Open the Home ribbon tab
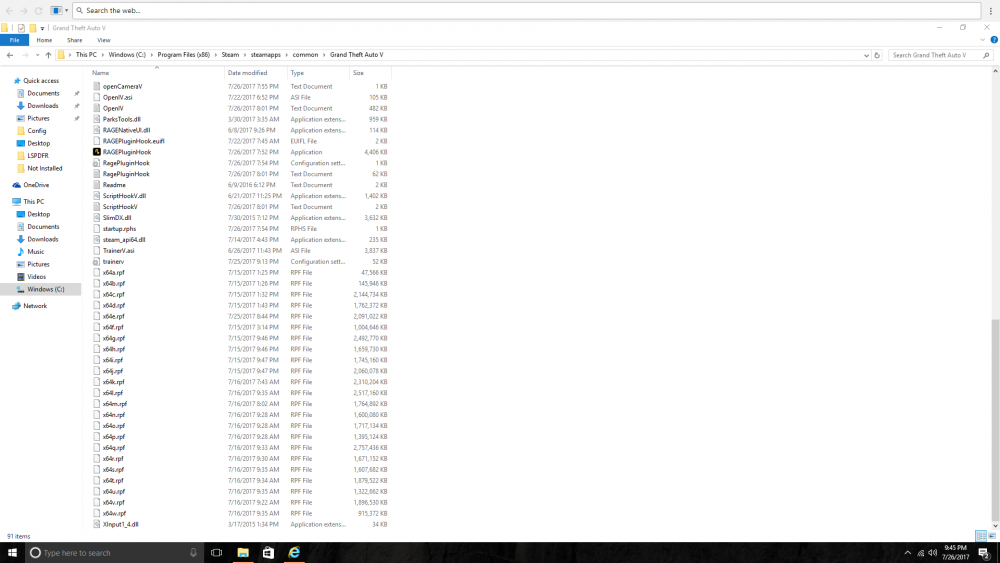Image resolution: width=1000 pixels, height=563 pixels. (x=44, y=40)
